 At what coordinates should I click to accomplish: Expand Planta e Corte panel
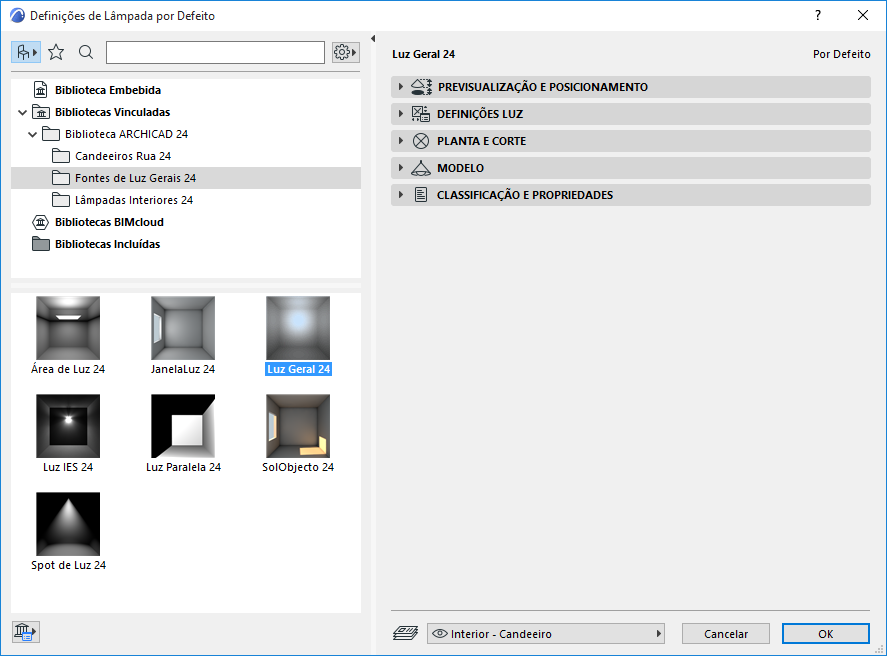631,141
